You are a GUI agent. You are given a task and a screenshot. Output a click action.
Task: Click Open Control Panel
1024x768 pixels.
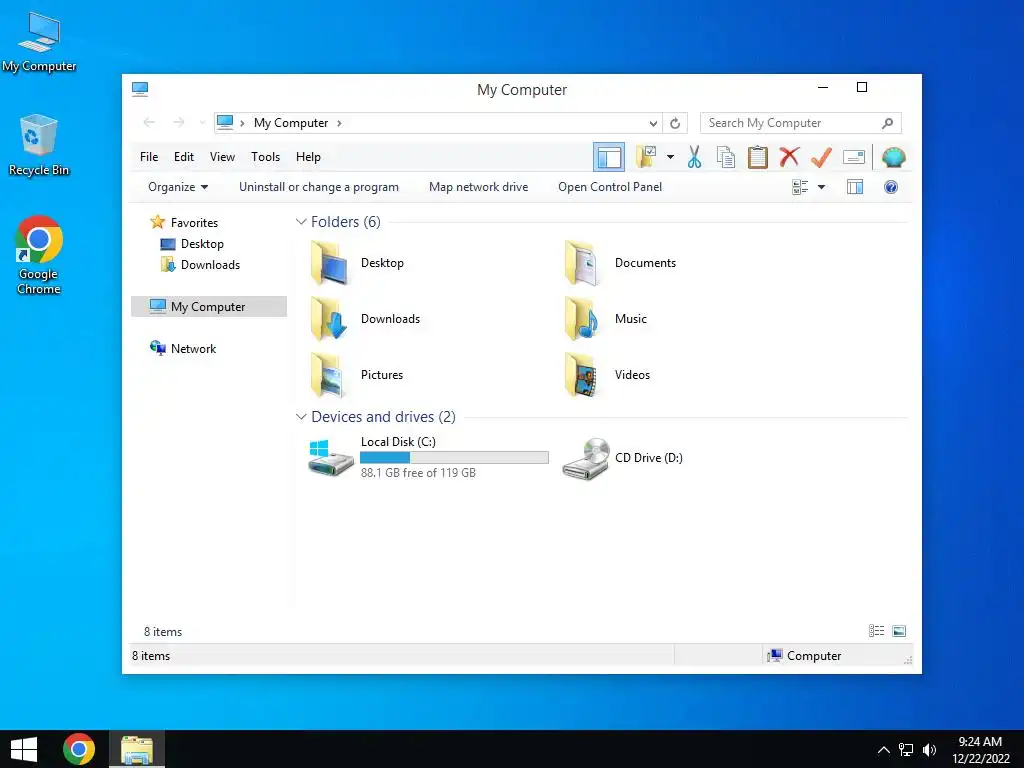(x=610, y=187)
